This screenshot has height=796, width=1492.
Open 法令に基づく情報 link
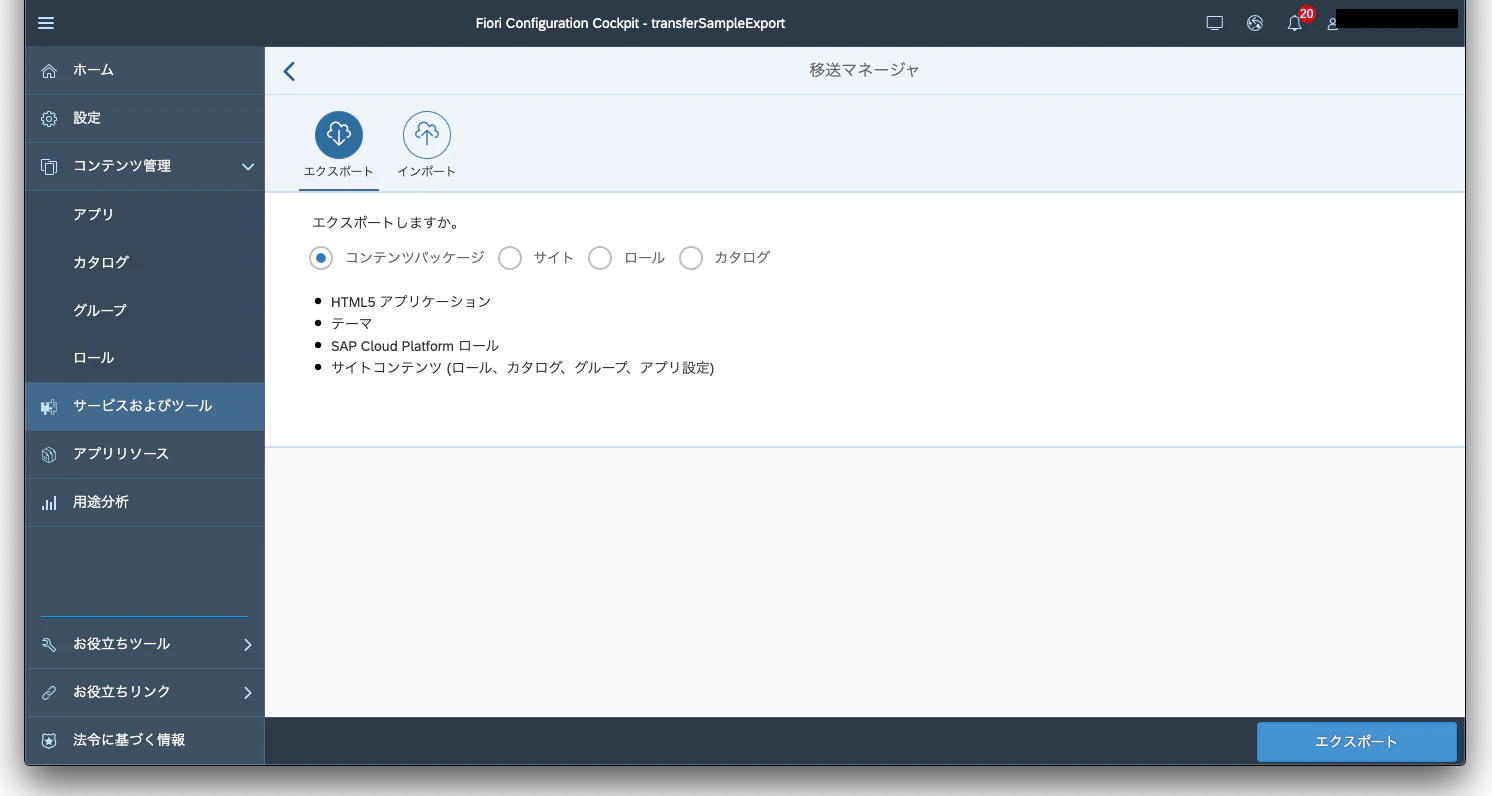point(145,740)
